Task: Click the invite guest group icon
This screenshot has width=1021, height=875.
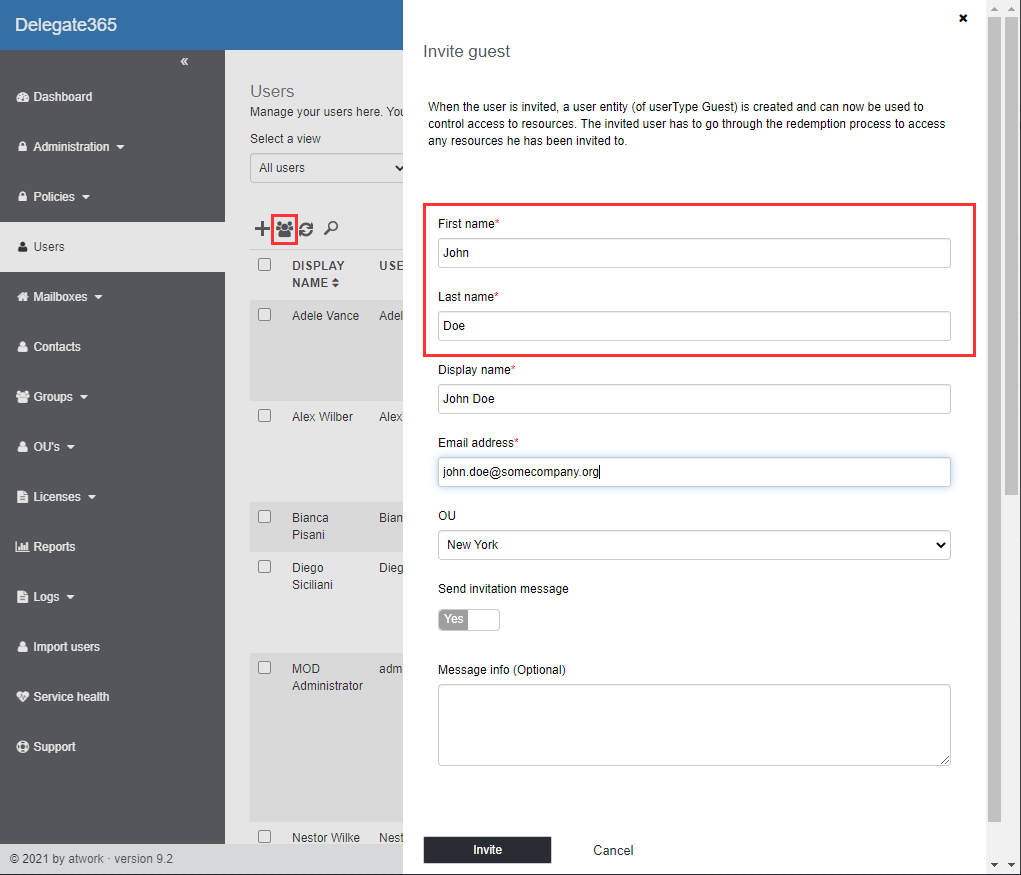Action: 284,229
